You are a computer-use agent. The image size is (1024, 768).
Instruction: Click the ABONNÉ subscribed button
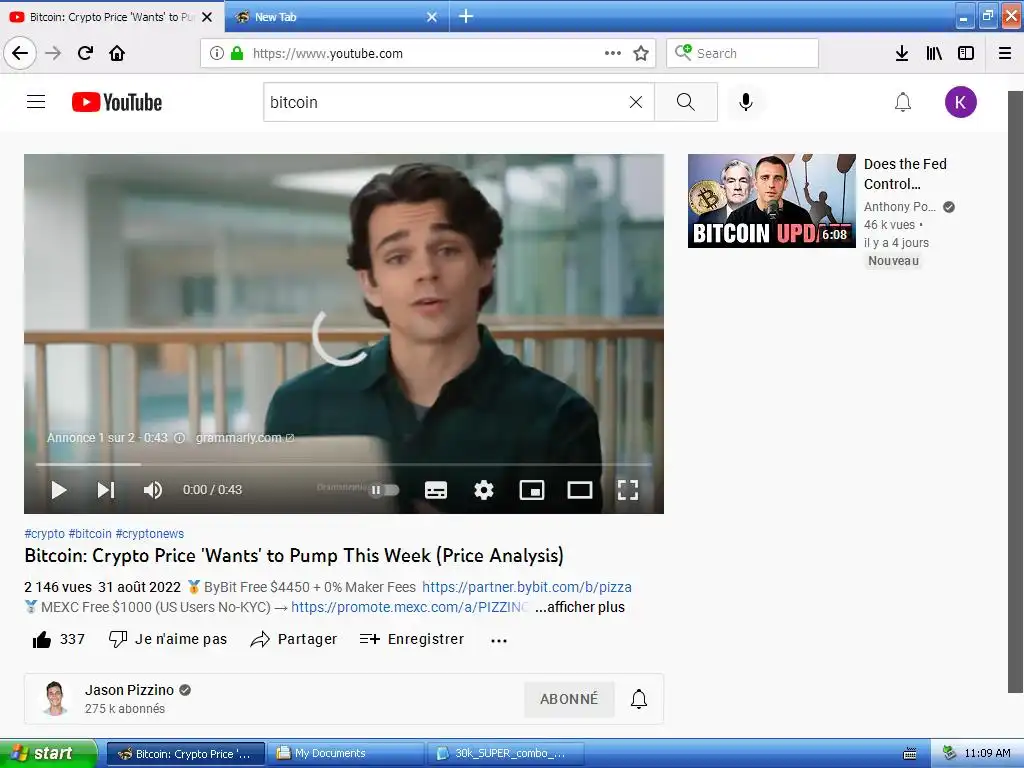pyautogui.click(x=569, y=699)
